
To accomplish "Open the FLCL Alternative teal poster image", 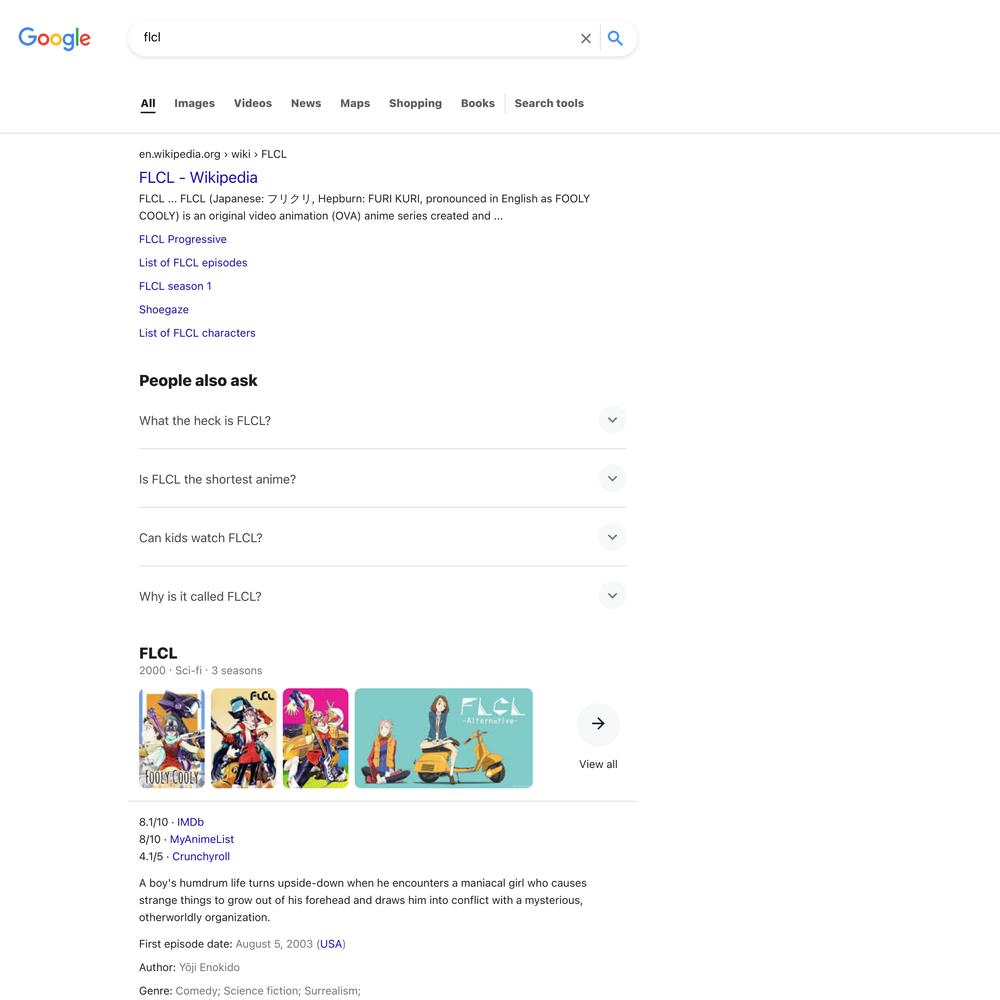I will pos(444,738).
